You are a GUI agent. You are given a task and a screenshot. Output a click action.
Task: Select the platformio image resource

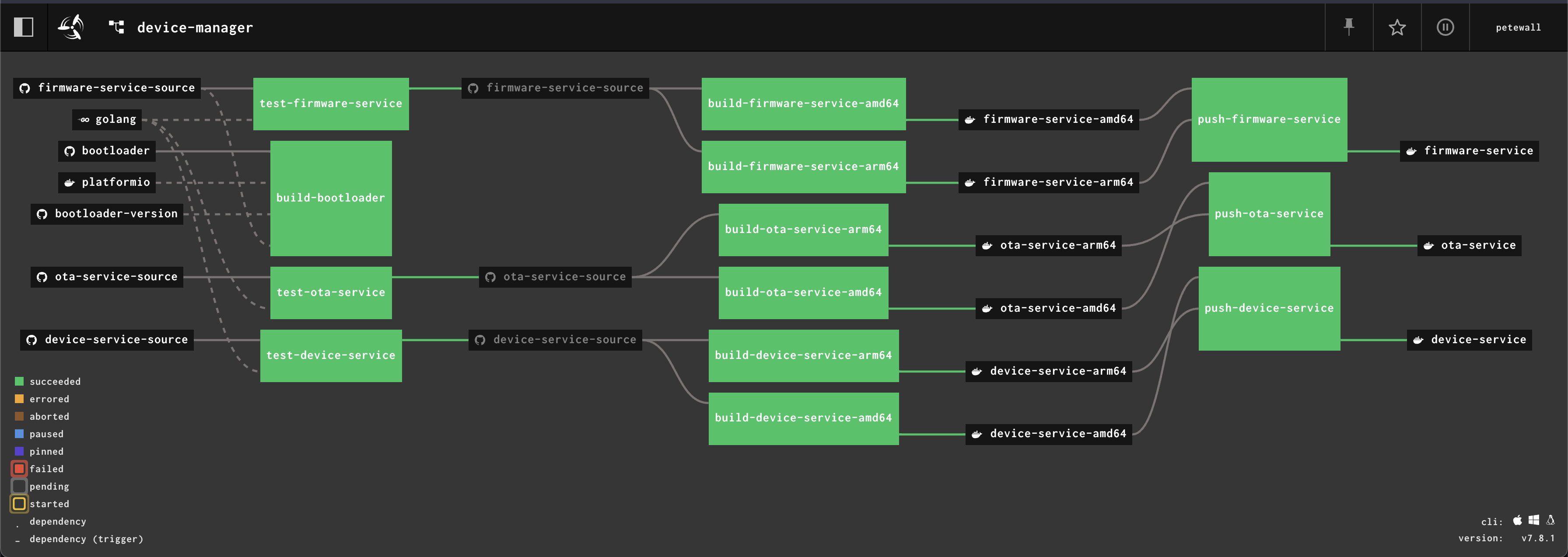pyautogui.click(x=107, y=182)
